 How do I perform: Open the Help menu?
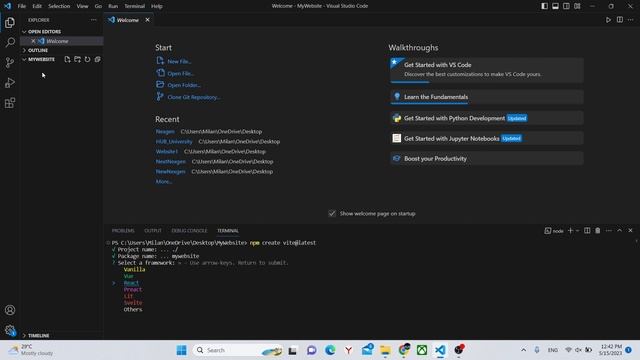tap(157, 6)
